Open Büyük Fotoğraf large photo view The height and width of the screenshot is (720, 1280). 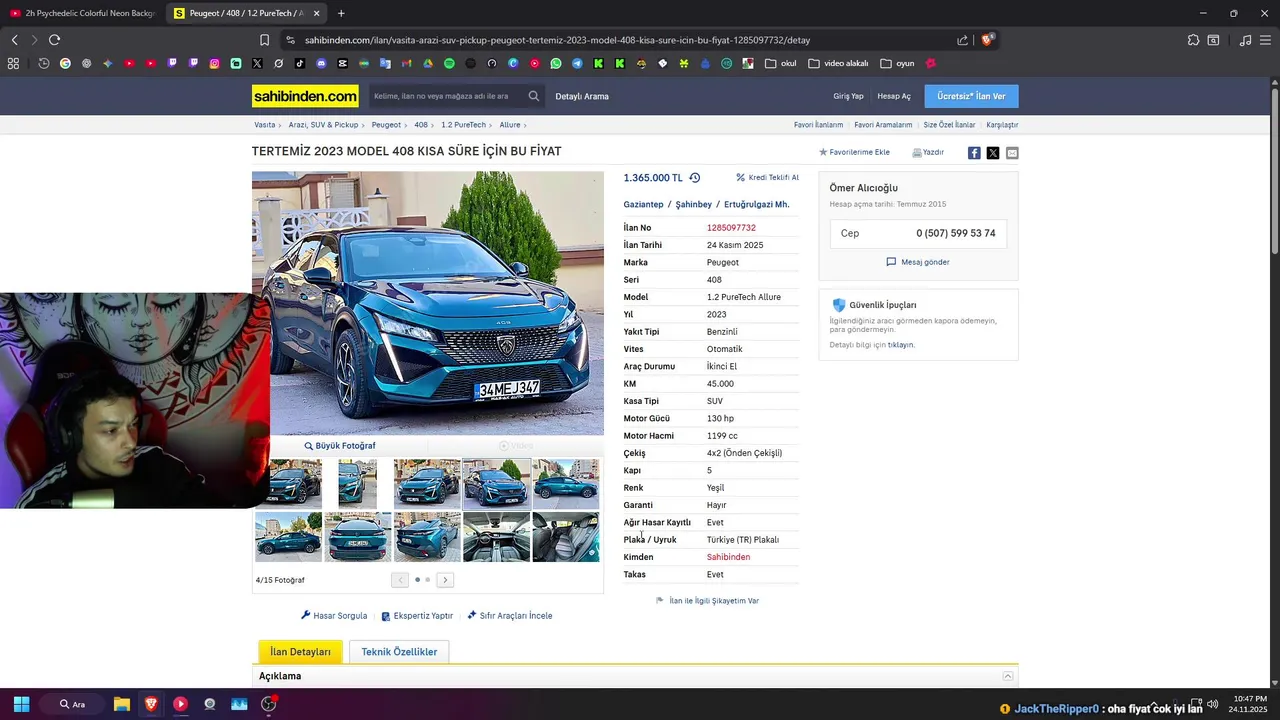click(340, 446)
